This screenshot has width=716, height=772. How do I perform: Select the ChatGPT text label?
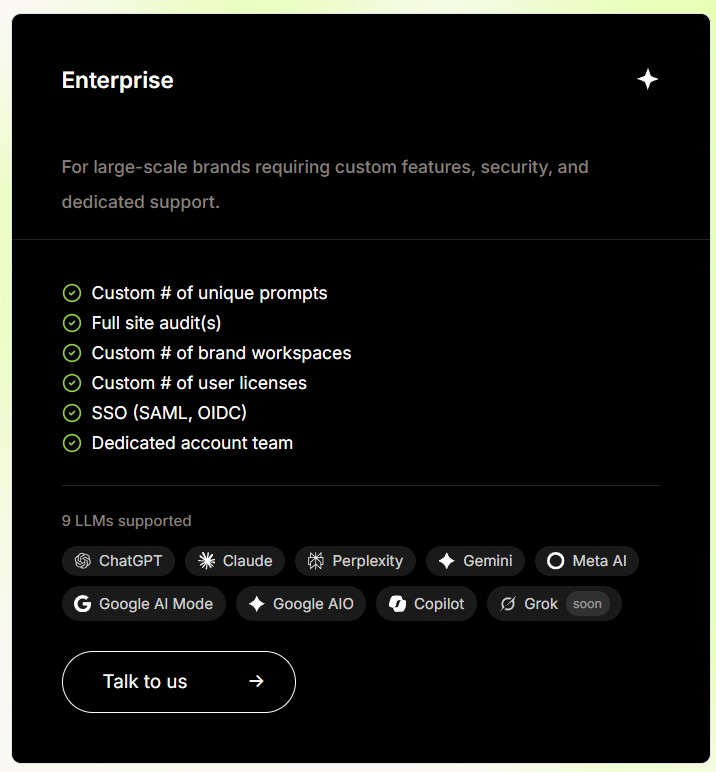[x=130, y=561]
